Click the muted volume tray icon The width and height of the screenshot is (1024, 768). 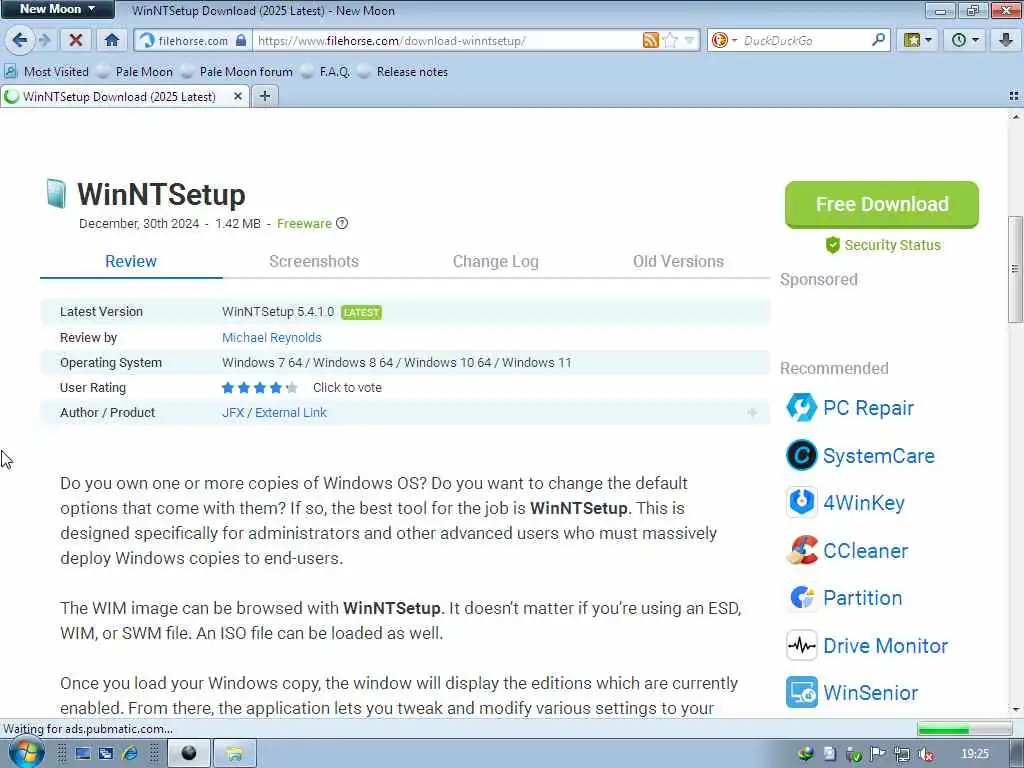pos(925,754)
